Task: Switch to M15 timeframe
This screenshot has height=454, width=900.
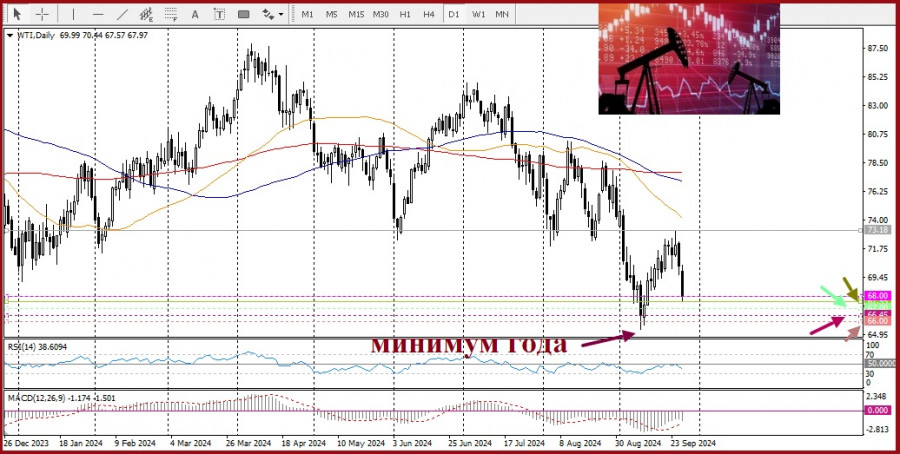Action: point(356,14)
